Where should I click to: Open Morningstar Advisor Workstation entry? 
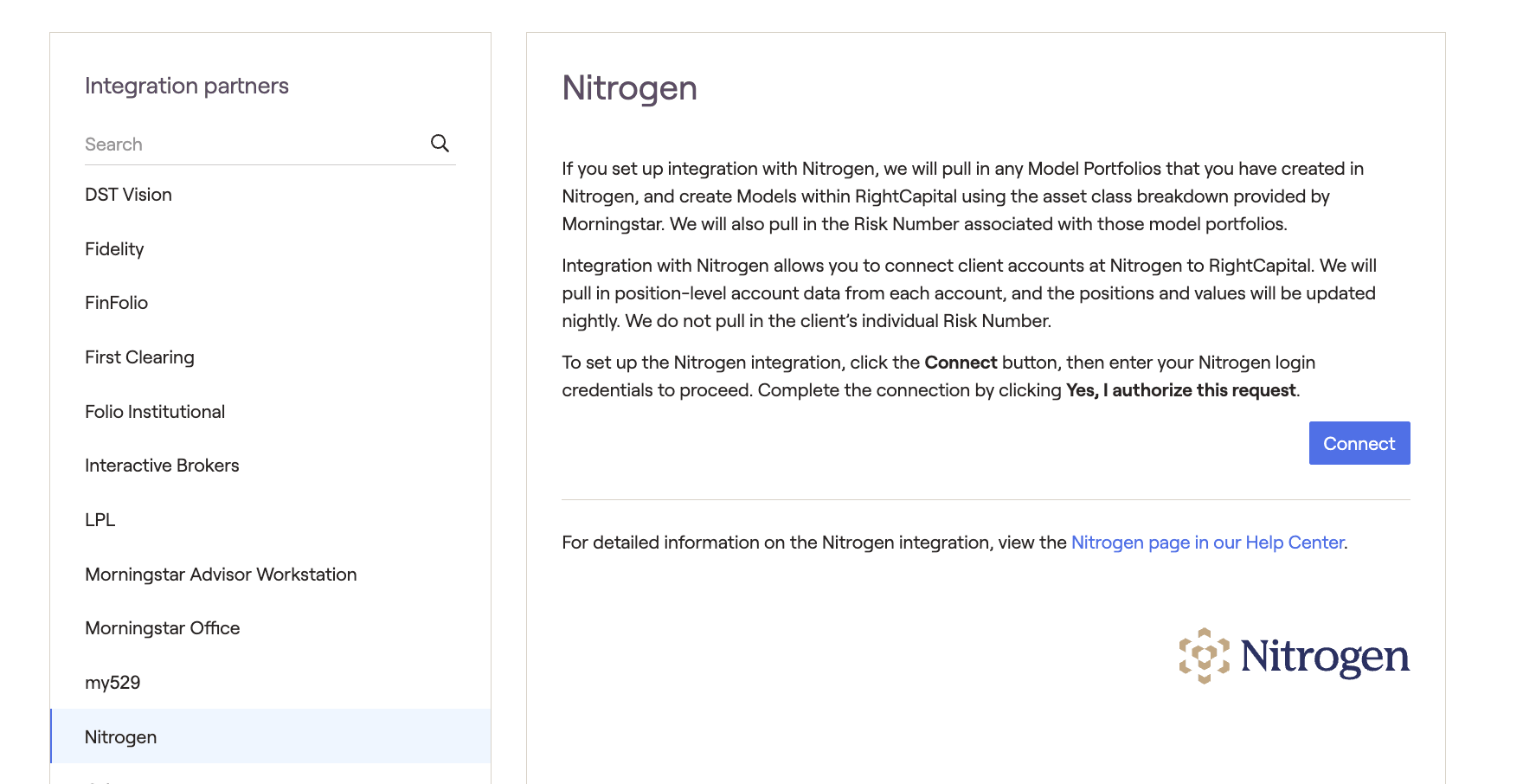221,575
